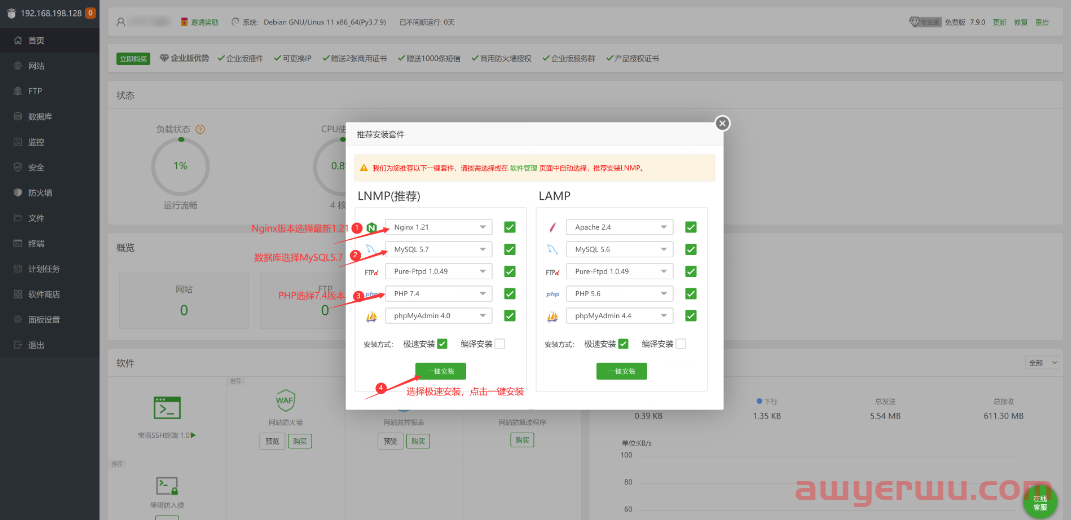Click the phpMyAdmin sailboat icon in LNMP column
The image size is (1071, 520).
click(x=372, y=316)
